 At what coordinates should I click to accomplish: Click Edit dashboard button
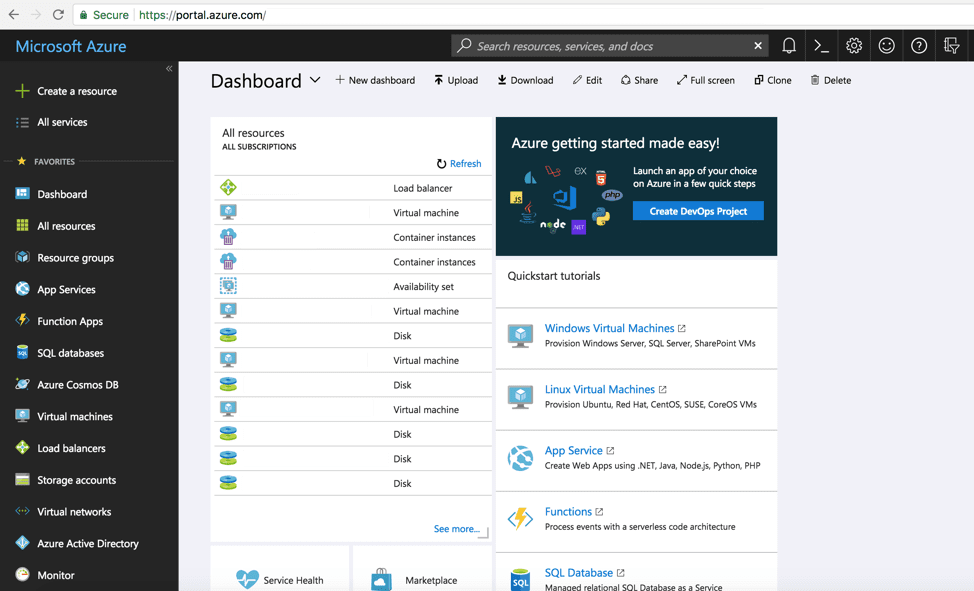(x=587, y=80)
